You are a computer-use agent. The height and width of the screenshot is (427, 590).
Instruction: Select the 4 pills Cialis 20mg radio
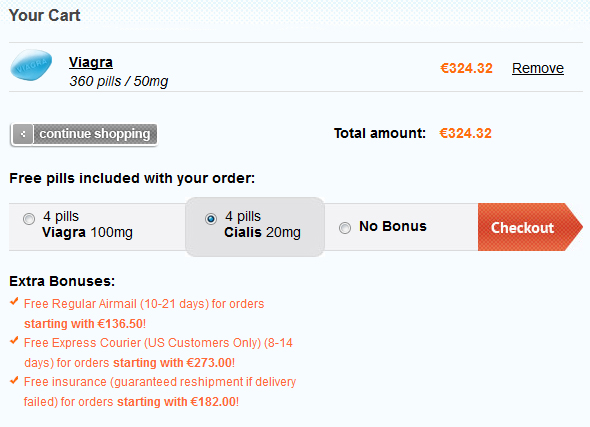coord(211,218)
